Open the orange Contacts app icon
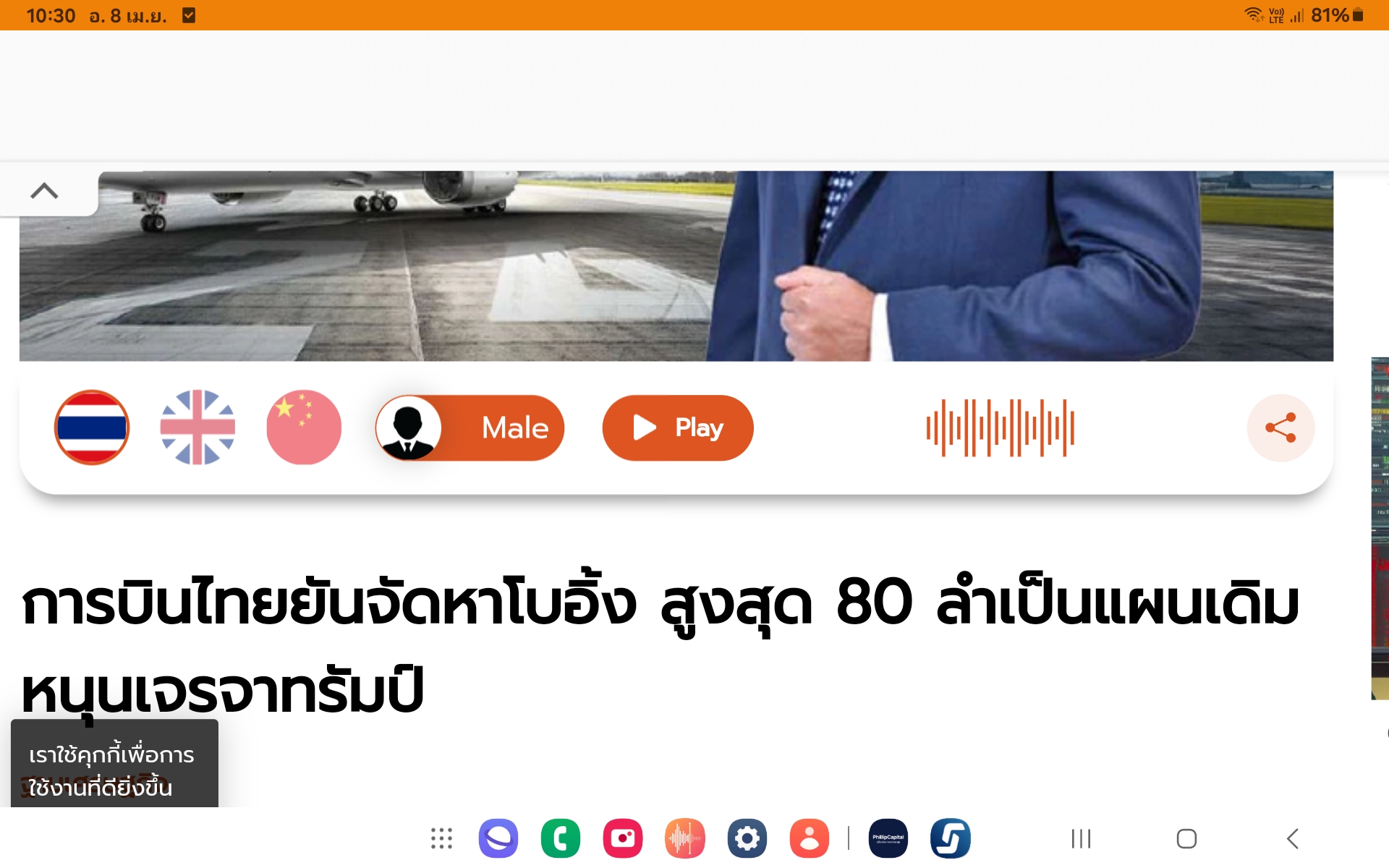The image size is (1389, 868). [x=810, y=838]
